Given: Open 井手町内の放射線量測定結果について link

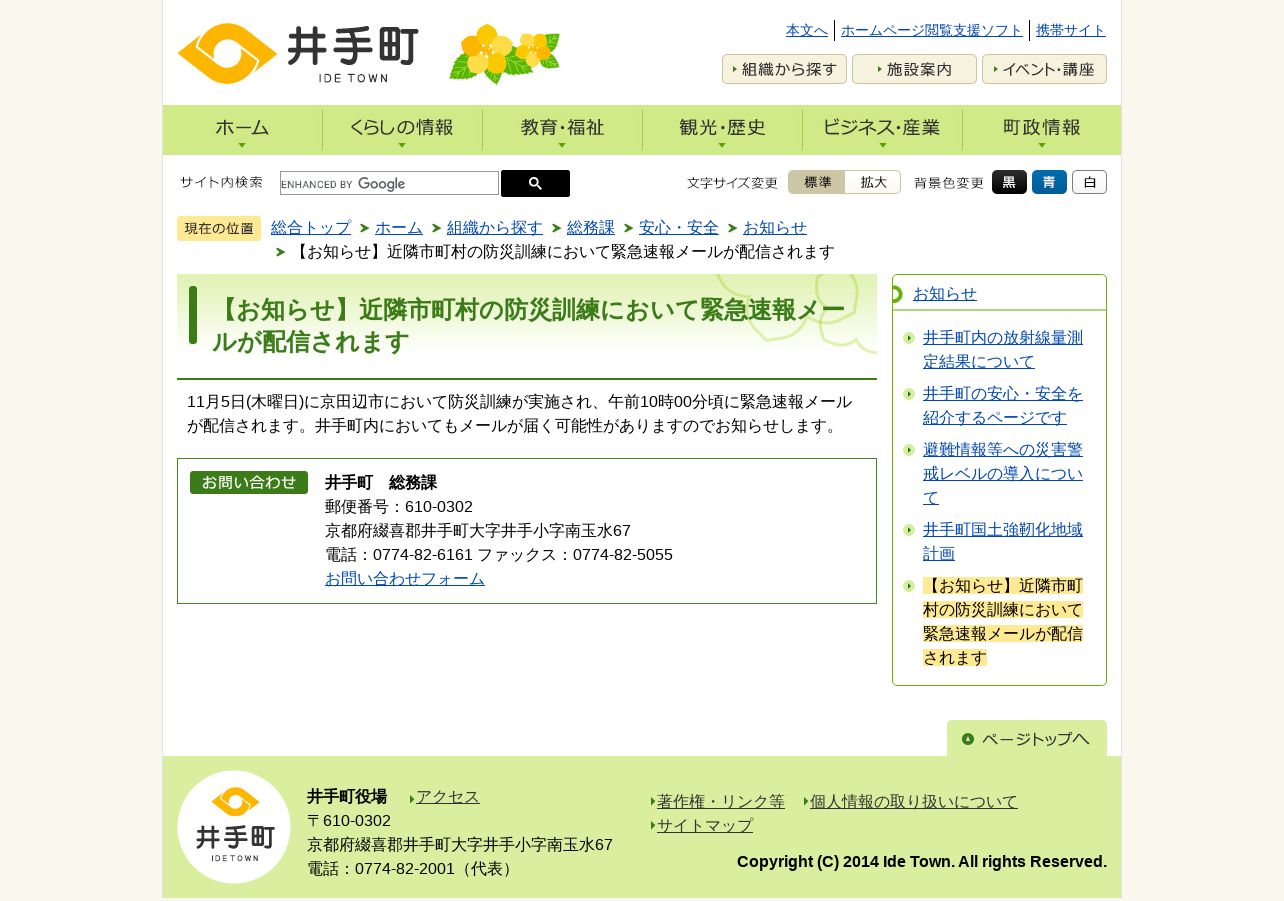Looking at the screenshot, I should [x=1003, y=349].
